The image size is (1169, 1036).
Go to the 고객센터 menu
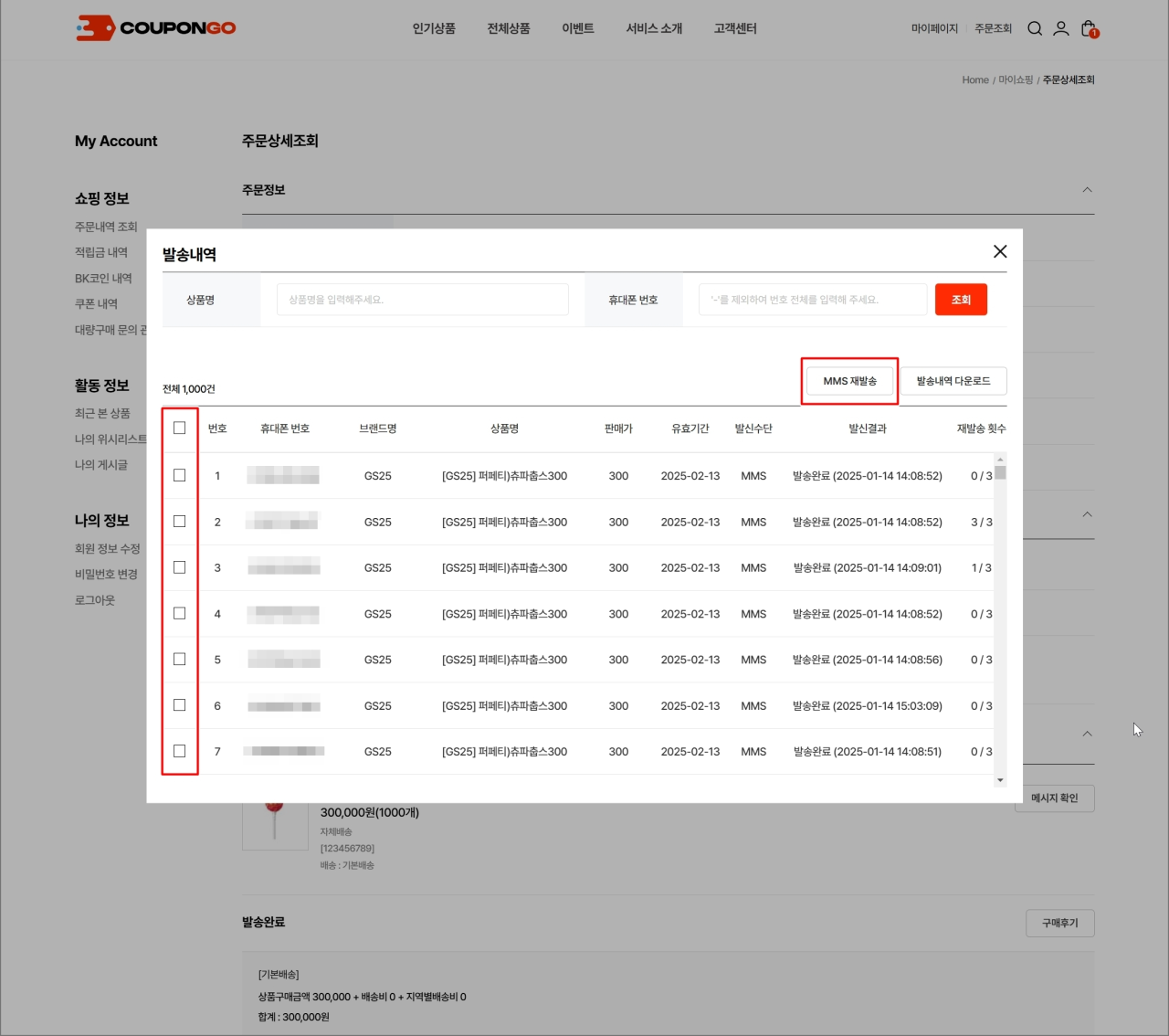[x=735, y=28]
